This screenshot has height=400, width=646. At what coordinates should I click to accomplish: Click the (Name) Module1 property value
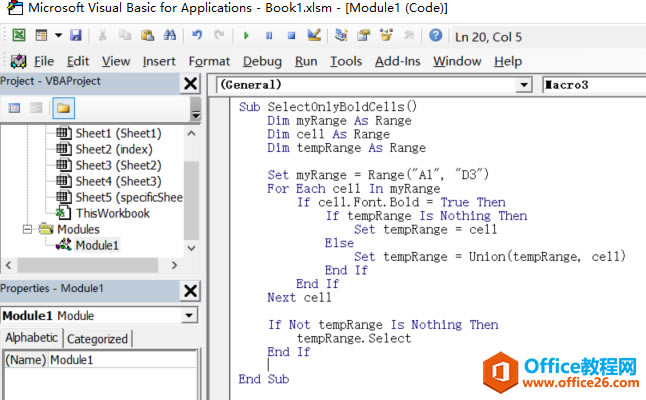(x=123, y=360)
